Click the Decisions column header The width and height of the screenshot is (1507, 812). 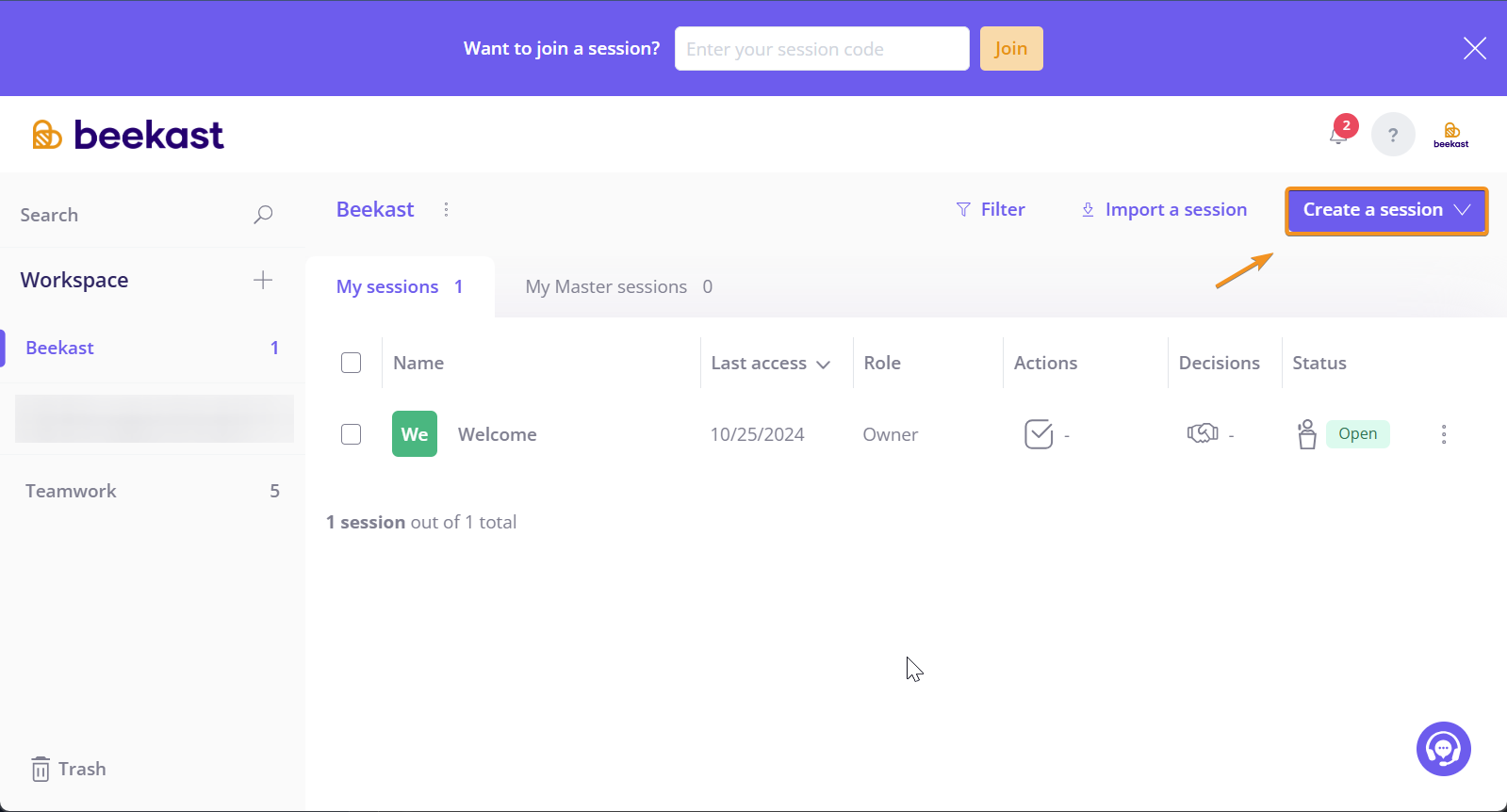click(x=1220, y=363)
